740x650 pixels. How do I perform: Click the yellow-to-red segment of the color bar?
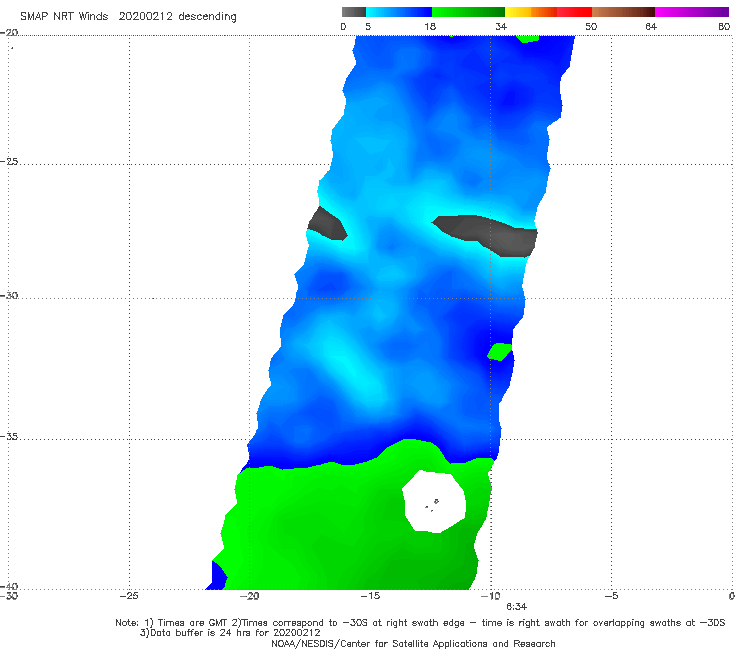click(548, 12)
